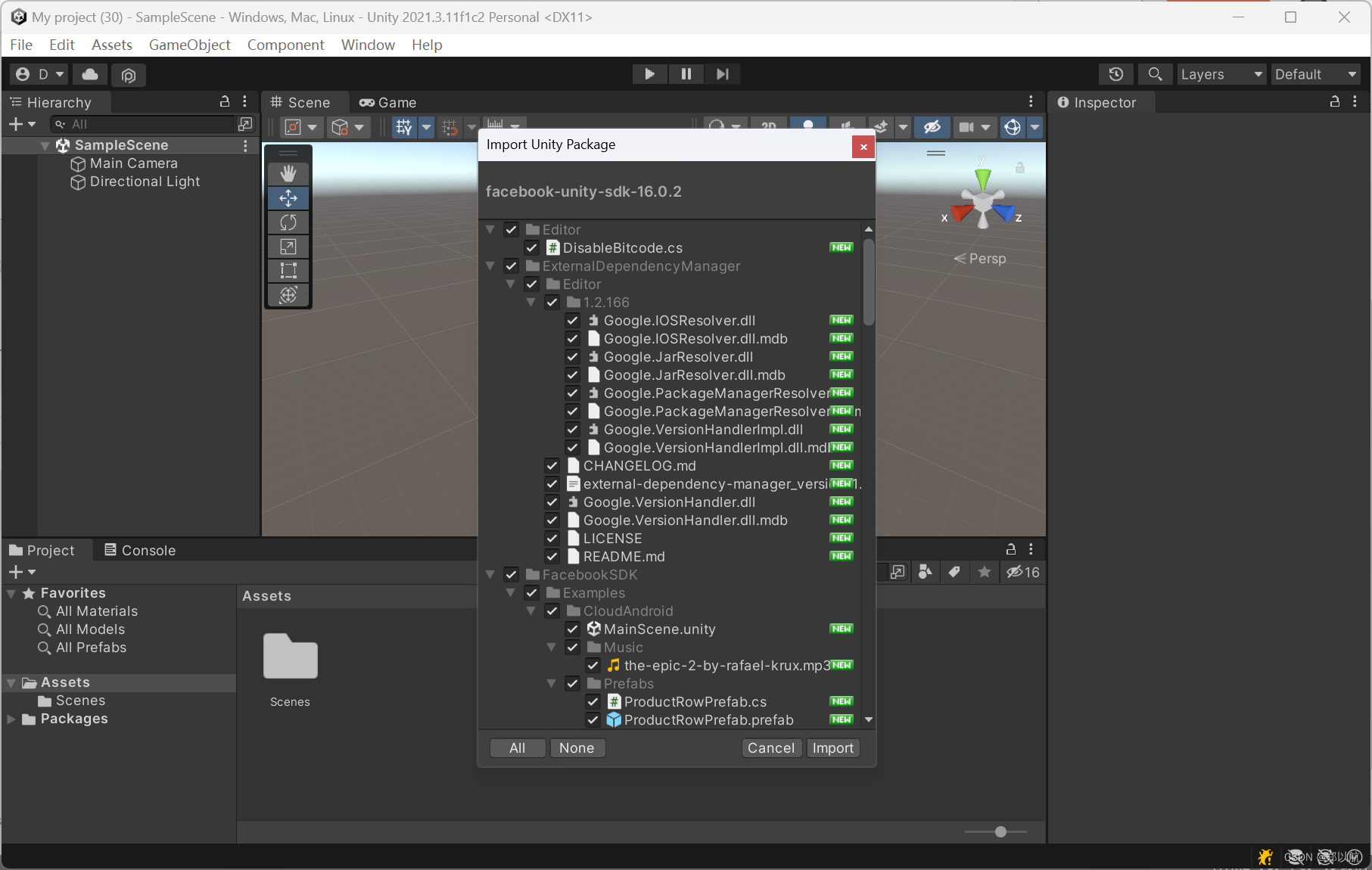Uncheck the FacebookSDK folder checkbox
The height and width of the screenshot is (870, 1372).
click(512, 575)
